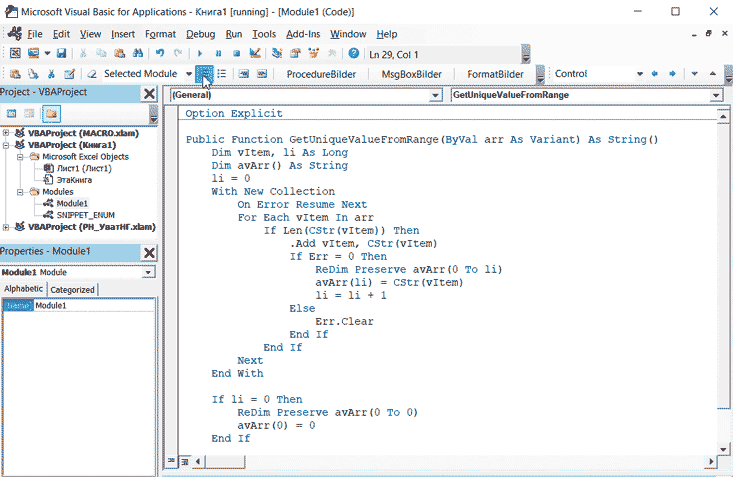
Task: Click the scissors icon in the add-in toolbar
Action: 51,74
